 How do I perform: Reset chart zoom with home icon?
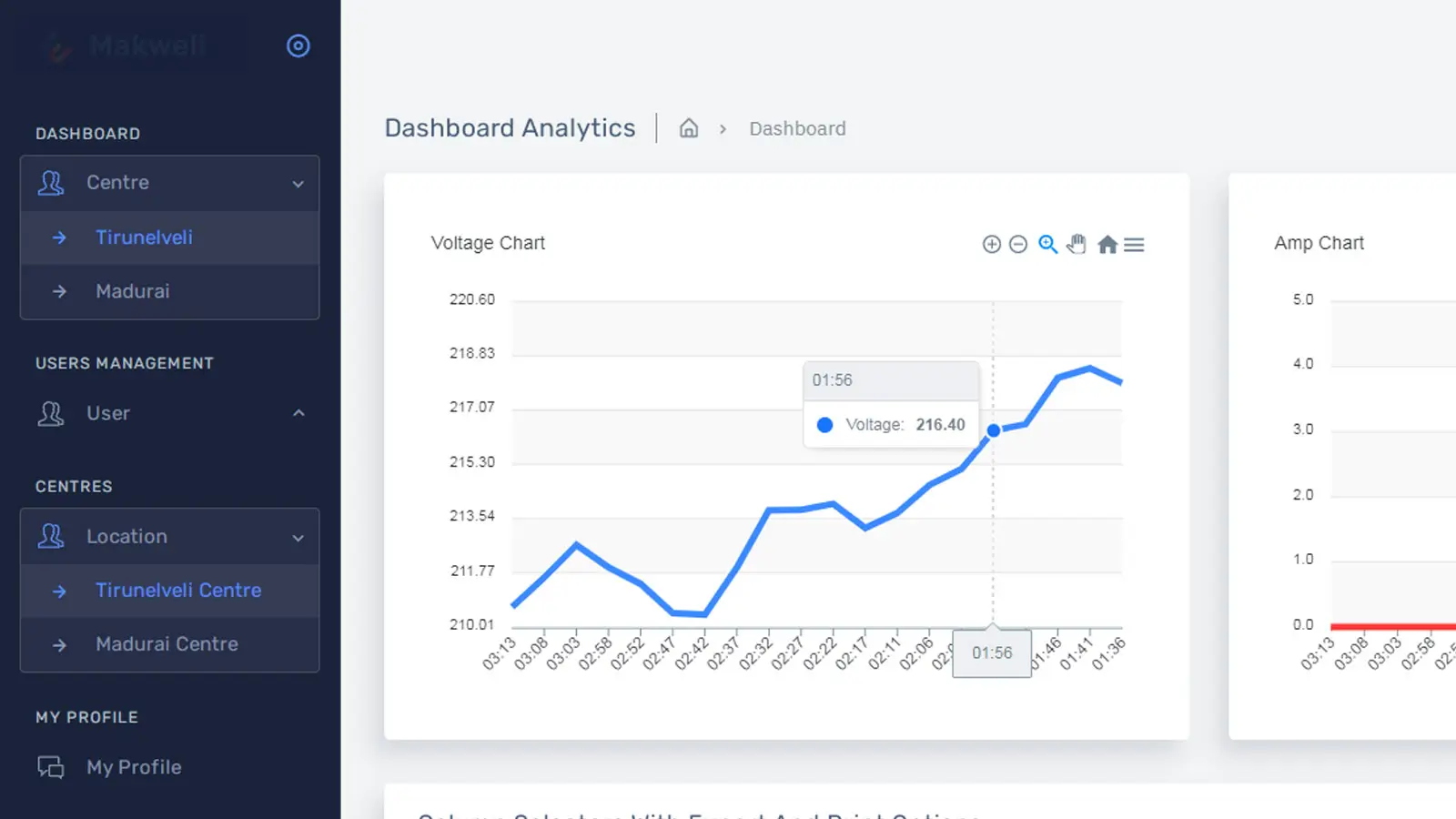coord(1107,244)
